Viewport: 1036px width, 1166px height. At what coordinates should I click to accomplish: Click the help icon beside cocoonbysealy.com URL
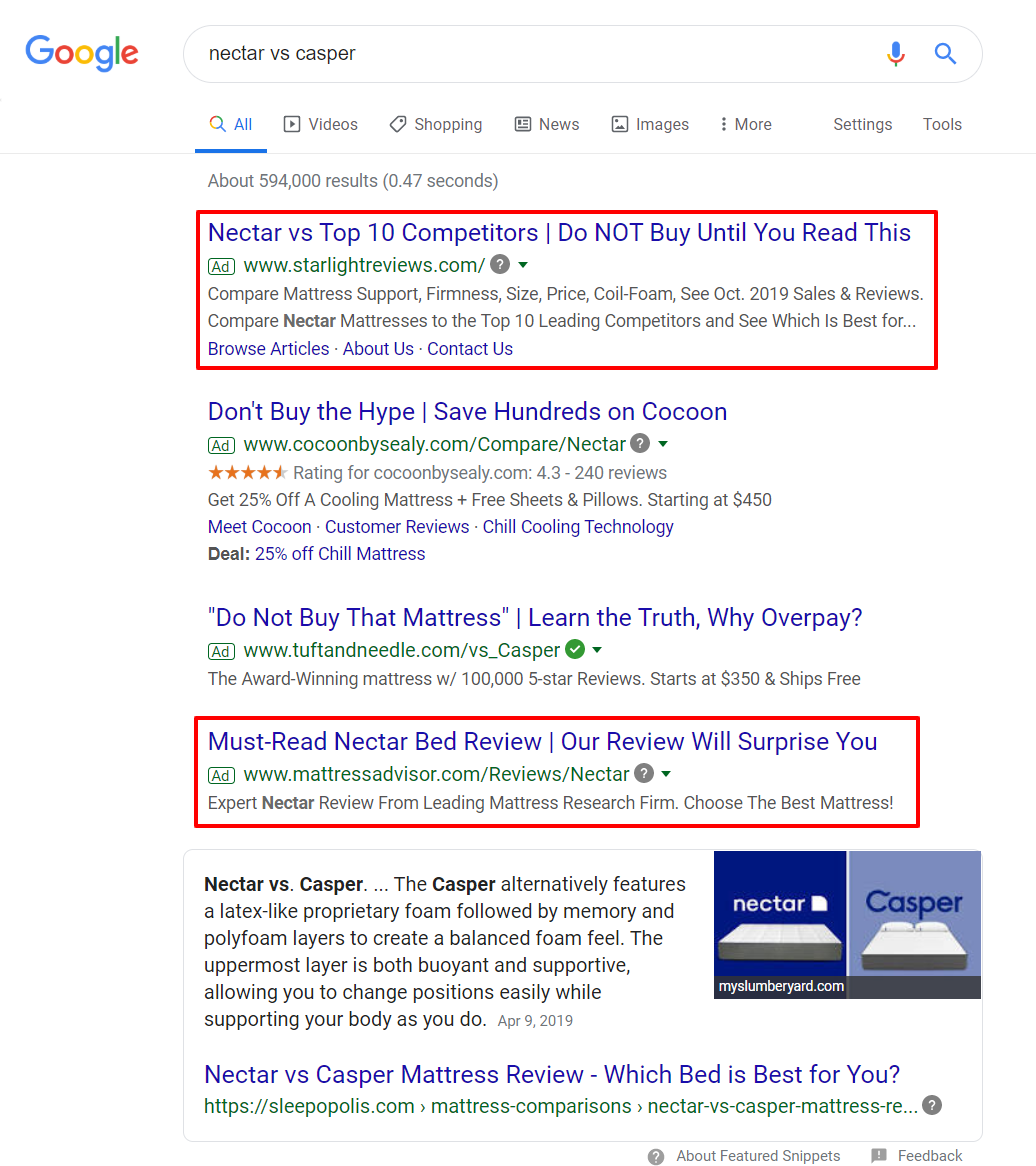point(640,444)
